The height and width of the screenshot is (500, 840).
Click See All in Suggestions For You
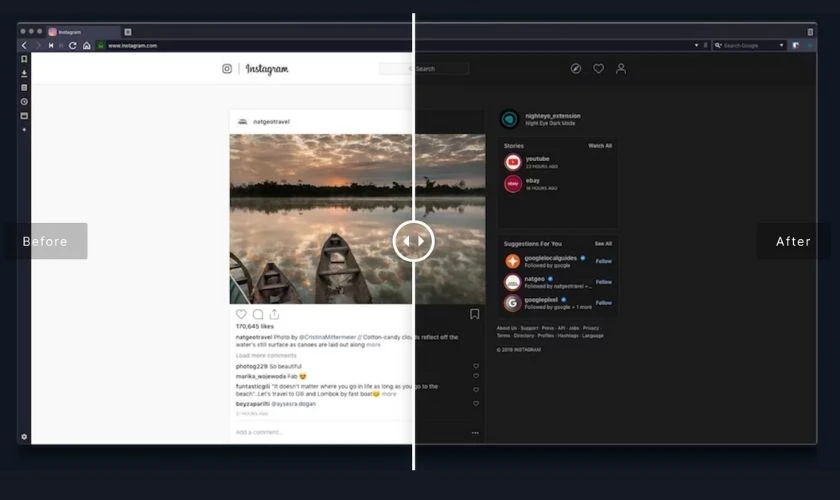[603, 244]
